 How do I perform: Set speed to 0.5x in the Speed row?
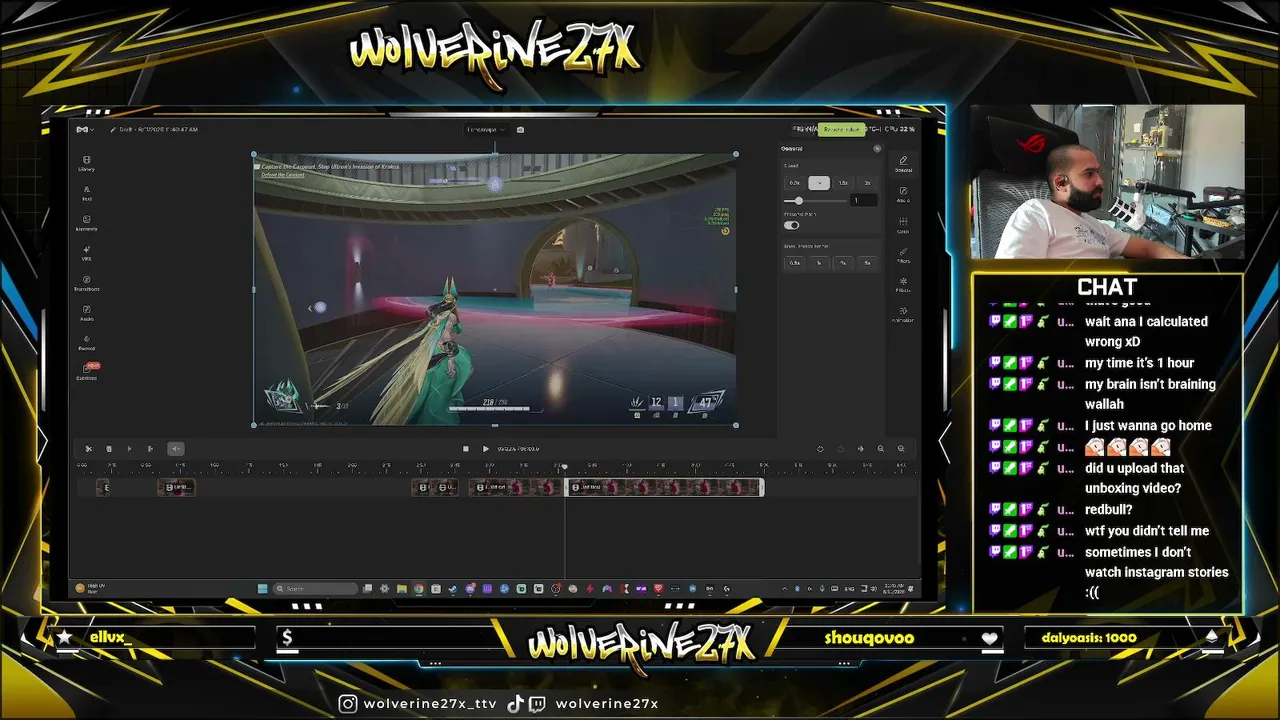point(795,183)
